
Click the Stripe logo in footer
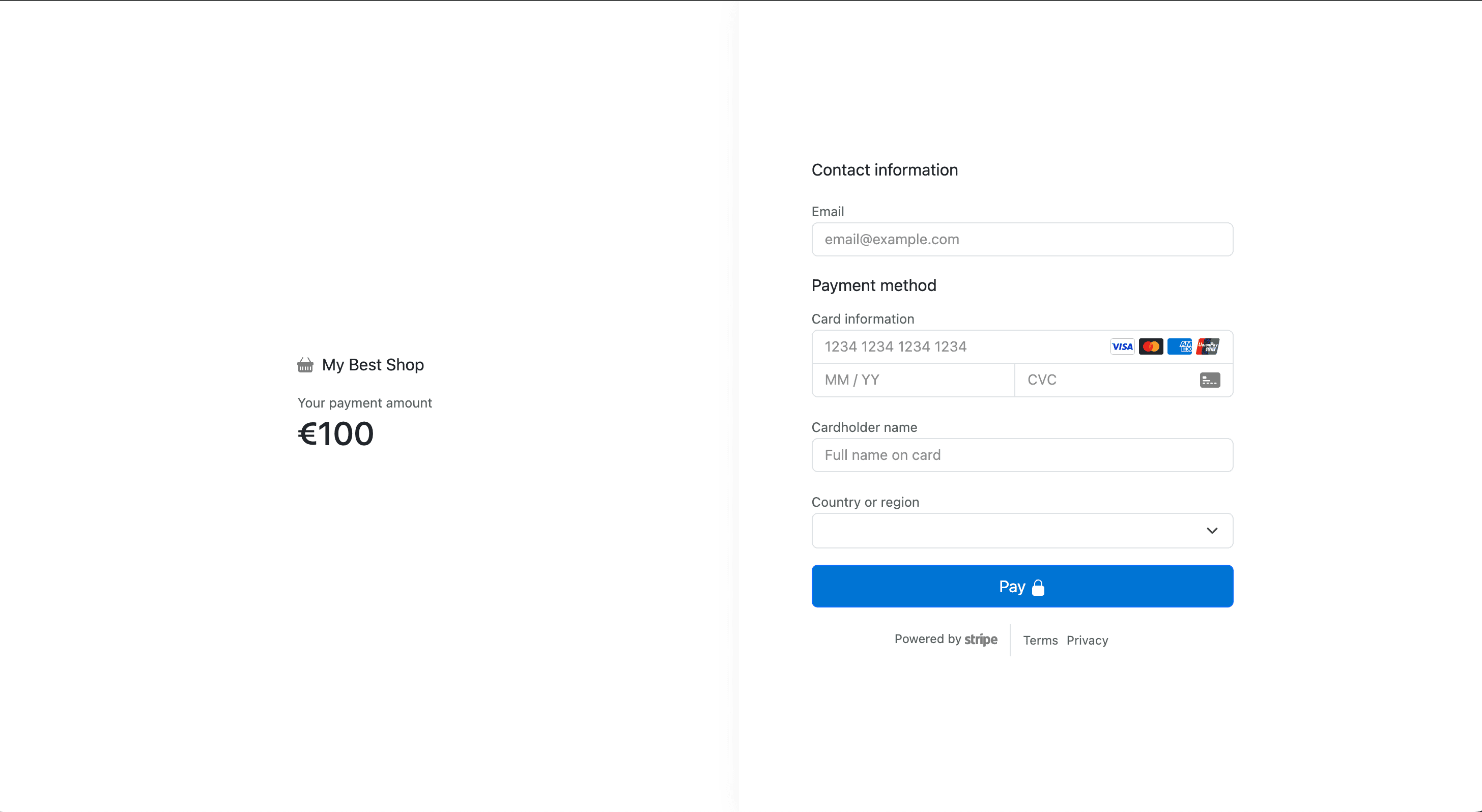pyautogui.click(x=981, y=640)
